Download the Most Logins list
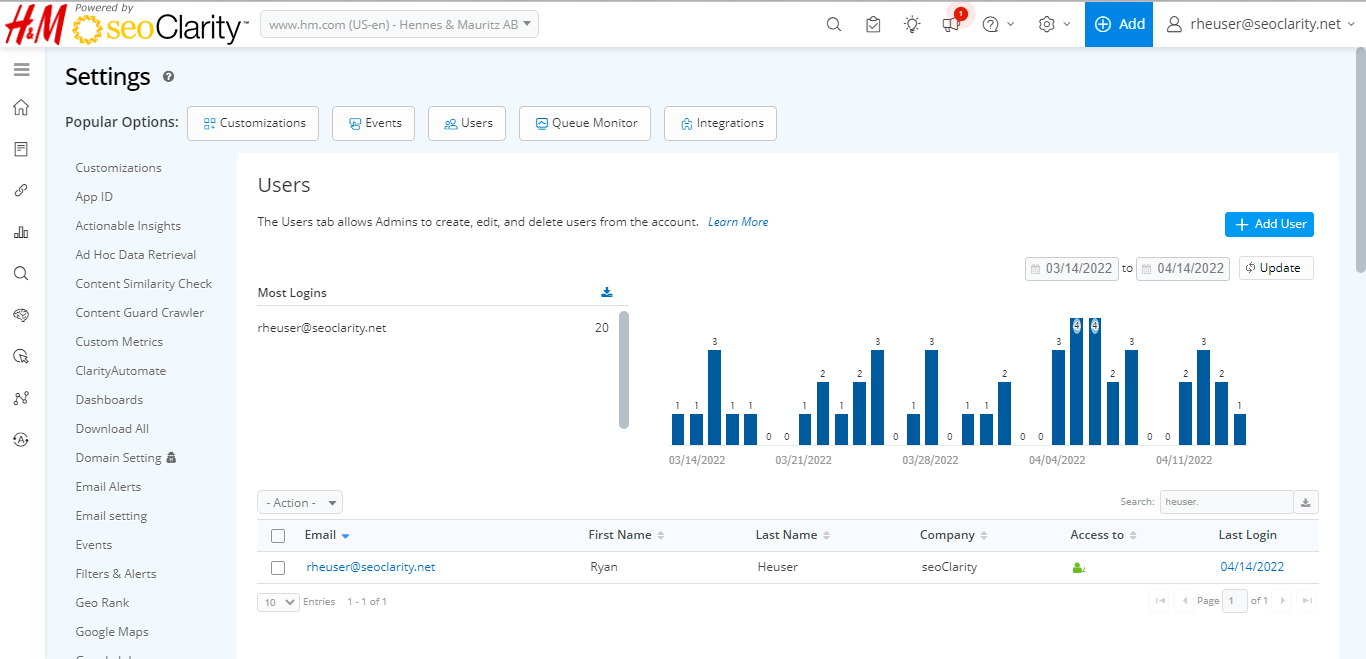 click(606, 293)
